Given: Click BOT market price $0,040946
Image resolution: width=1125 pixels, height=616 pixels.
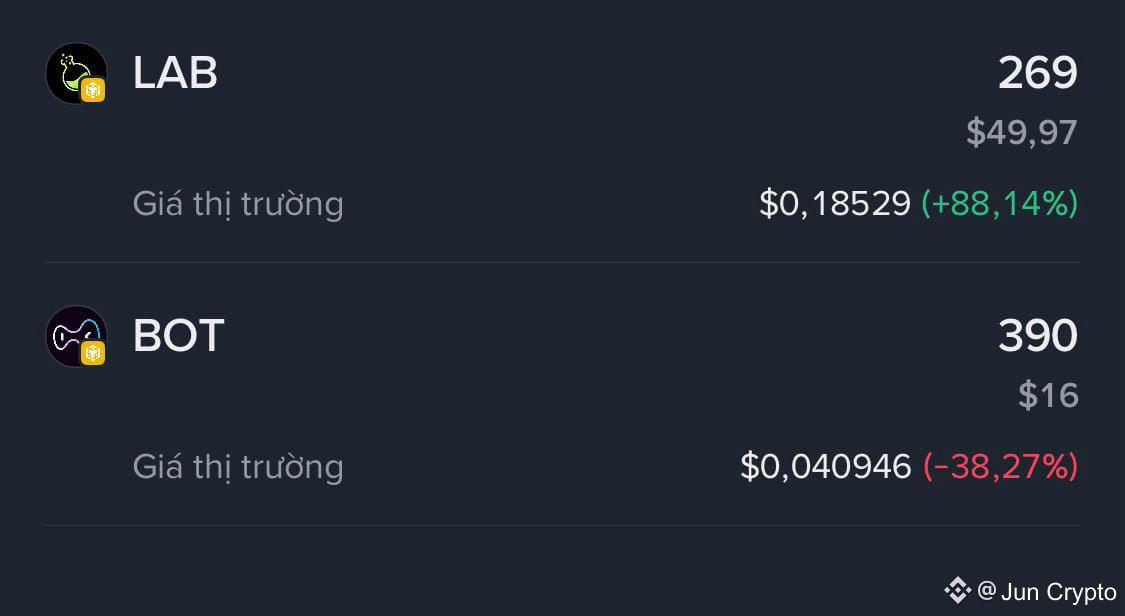Looking at the screenshot, I should (826, 466).
